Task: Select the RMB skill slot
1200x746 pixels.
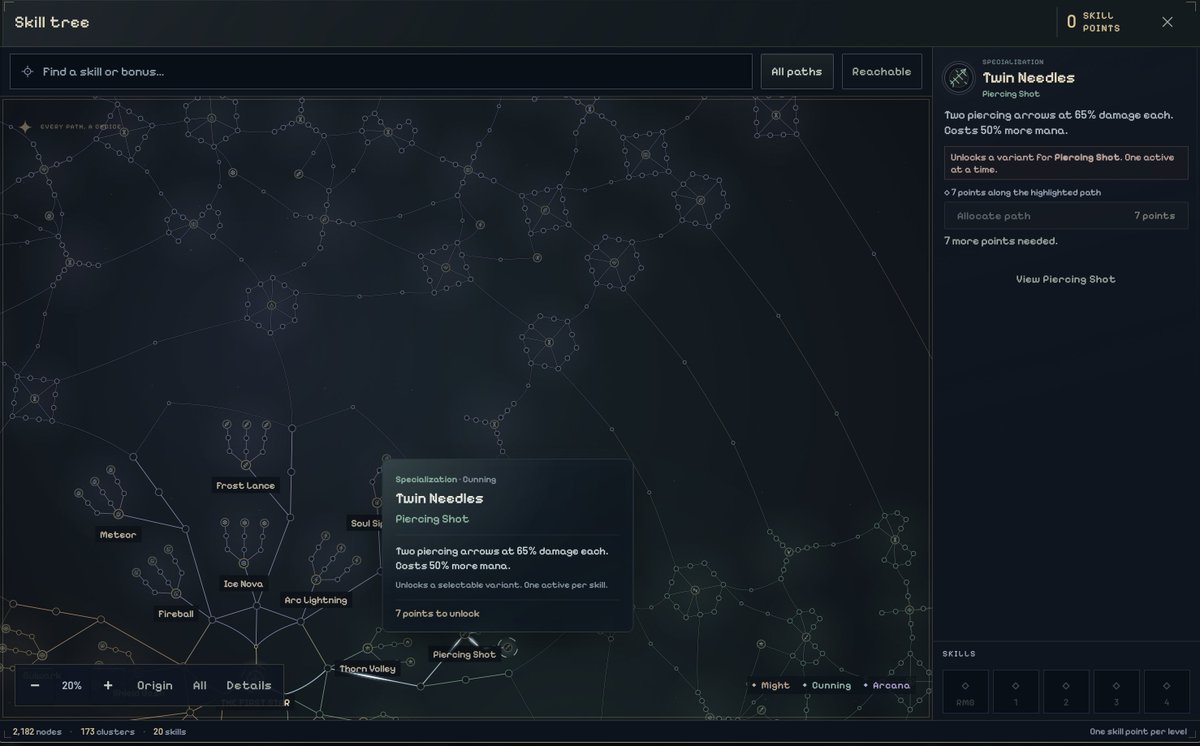Action: pos(965,691)
